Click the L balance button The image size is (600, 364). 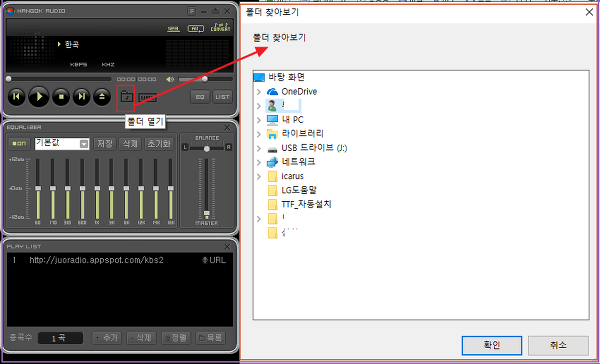tap(185, 147)
